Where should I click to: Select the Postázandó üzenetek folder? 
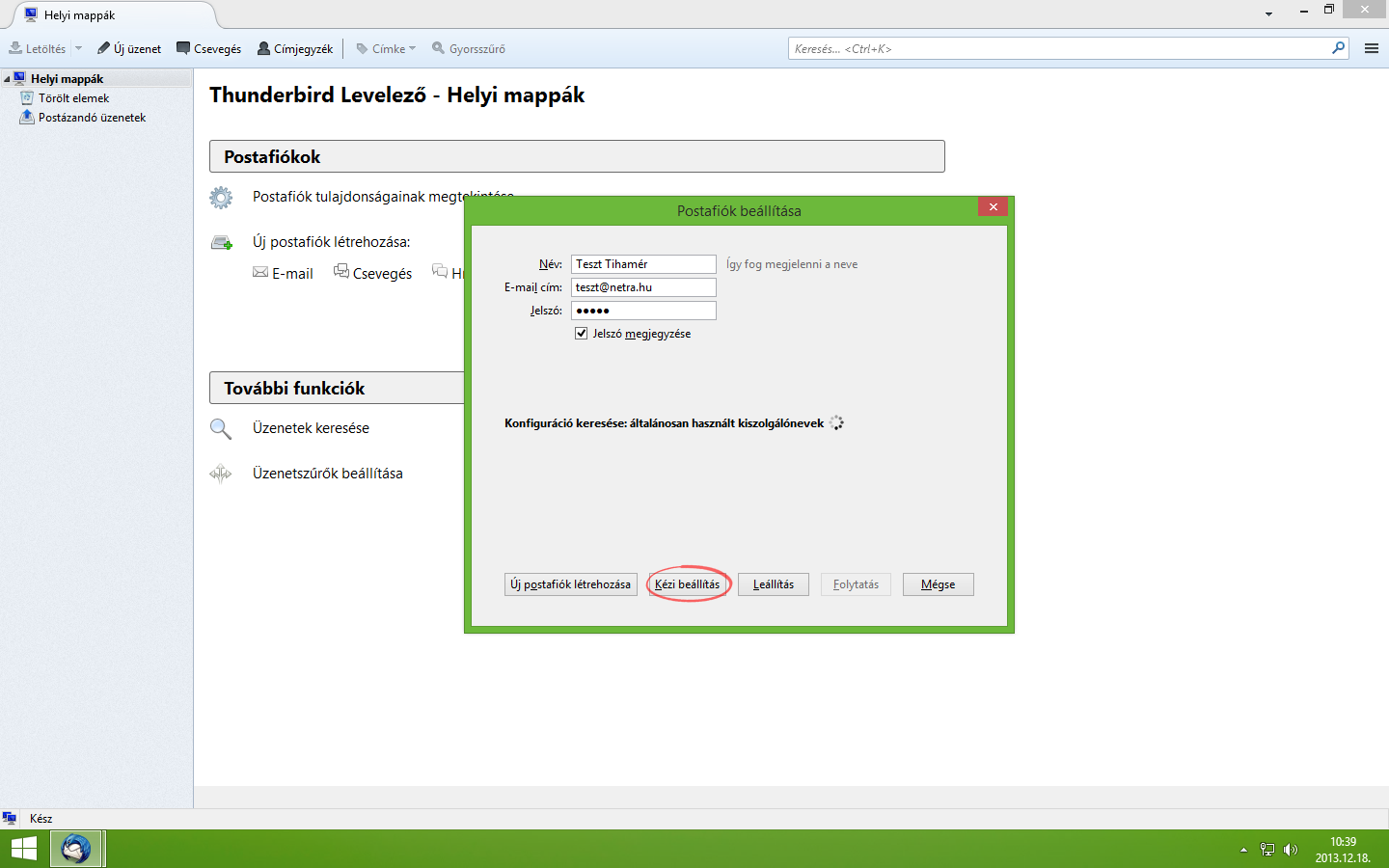click(x=92, y=118)
